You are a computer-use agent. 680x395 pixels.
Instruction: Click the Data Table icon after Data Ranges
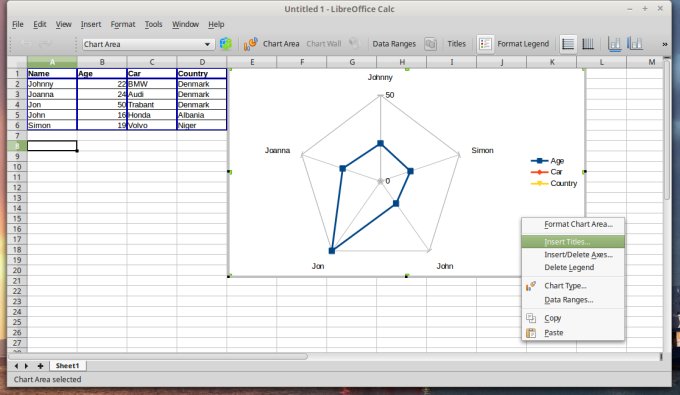click(430, 44)
